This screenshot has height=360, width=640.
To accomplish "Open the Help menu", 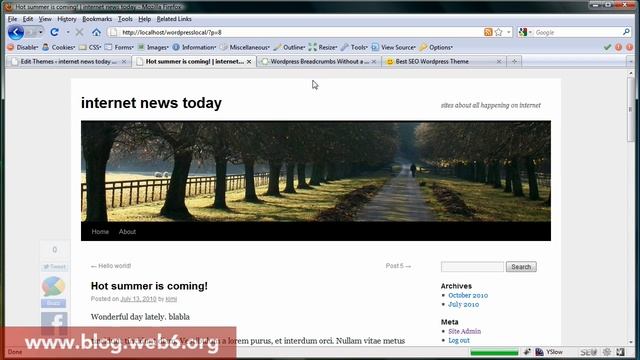I will click(144, 19).
